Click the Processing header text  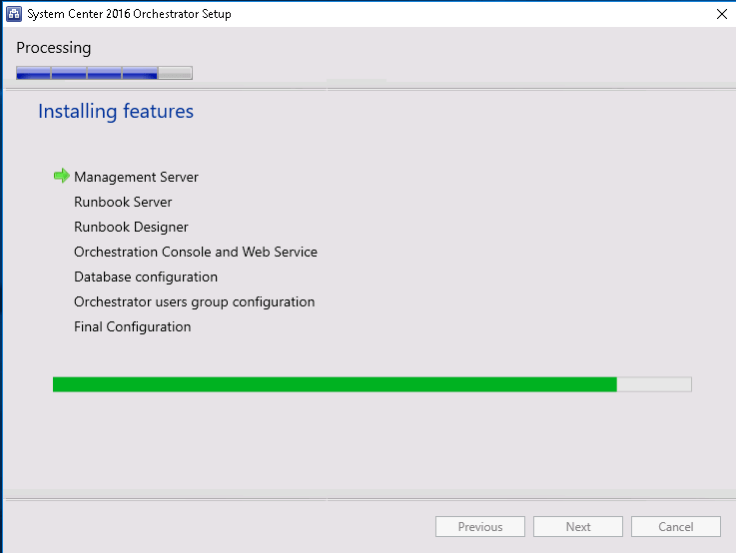[x=54, y=48]
